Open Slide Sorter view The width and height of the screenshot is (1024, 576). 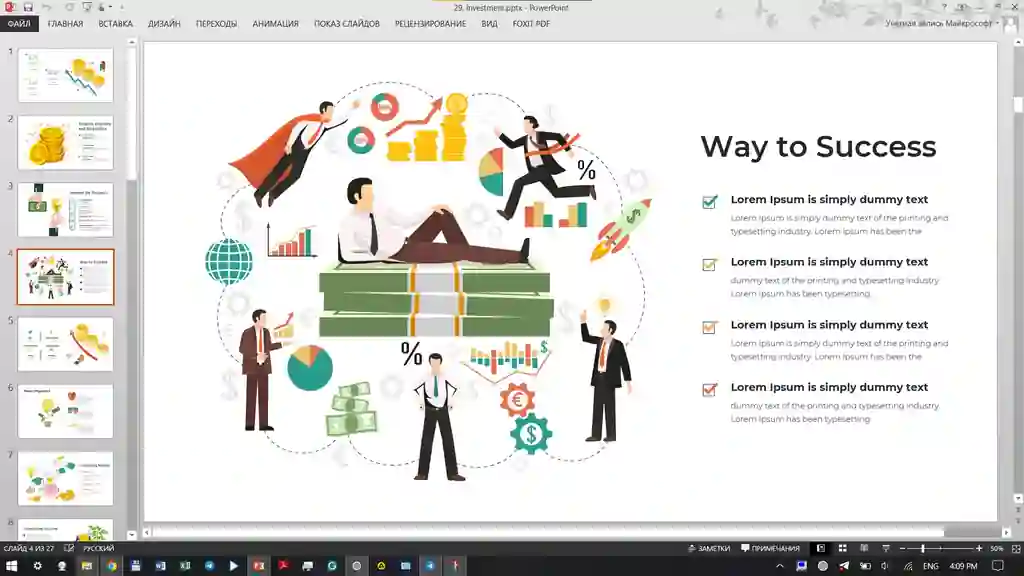click(x=843, y=548)
